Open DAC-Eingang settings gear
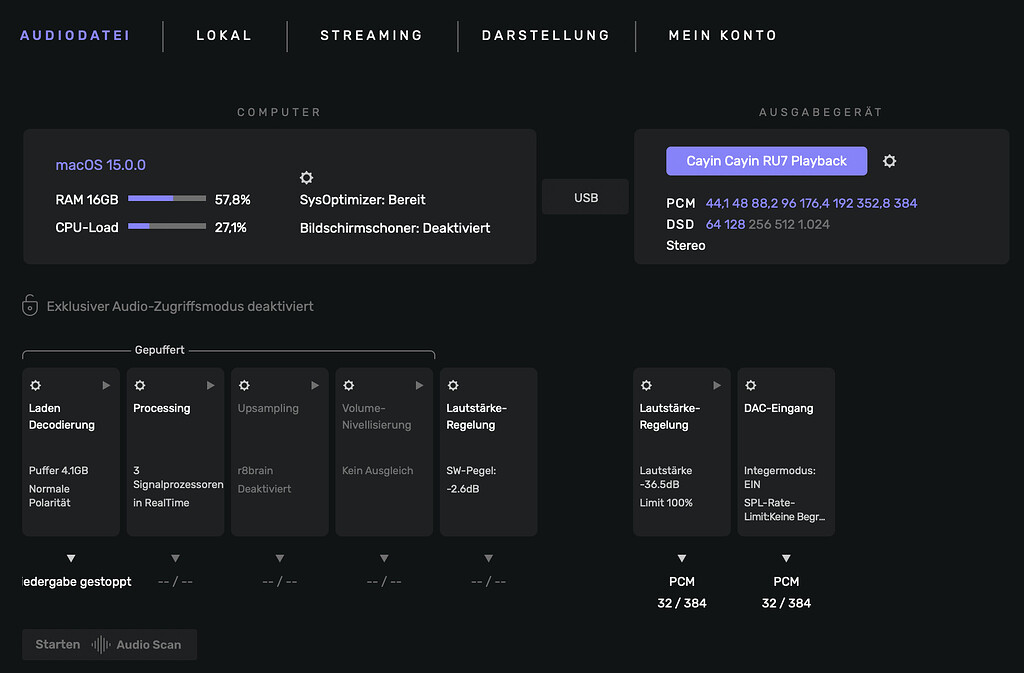This screenshot has width=1024, height=673. [x=751, y=385]
